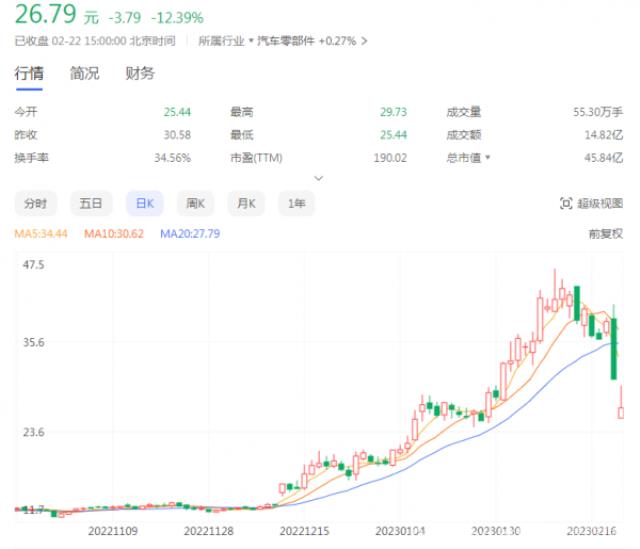The image size is (640, 549).
Task: Show the 周K weekly chart
Action: click(x=195, y=203)
